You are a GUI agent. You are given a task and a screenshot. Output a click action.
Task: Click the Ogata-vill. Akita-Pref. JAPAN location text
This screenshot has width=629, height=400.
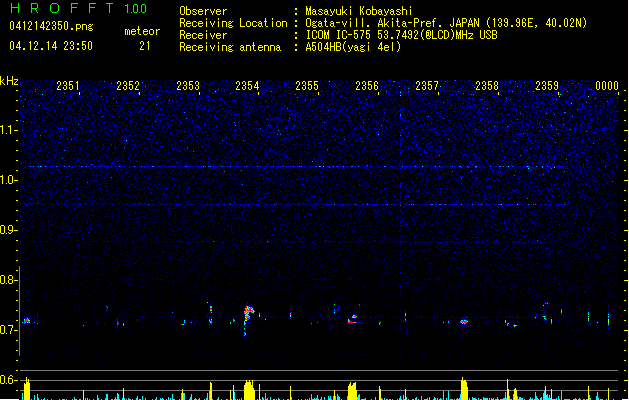click(x=446, y=23)
